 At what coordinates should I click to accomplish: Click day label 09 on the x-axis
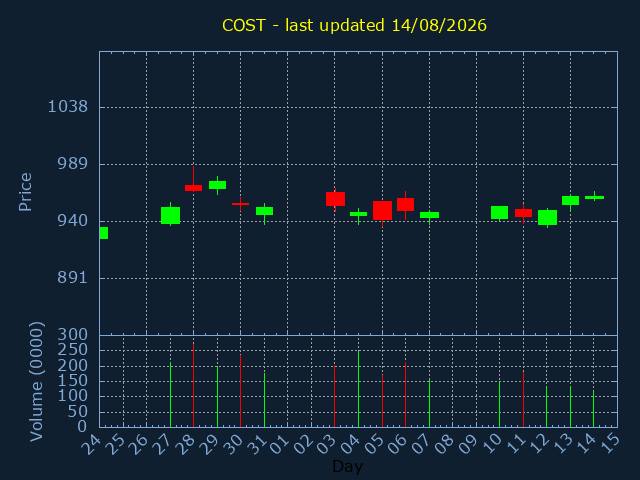pos(468,444)
